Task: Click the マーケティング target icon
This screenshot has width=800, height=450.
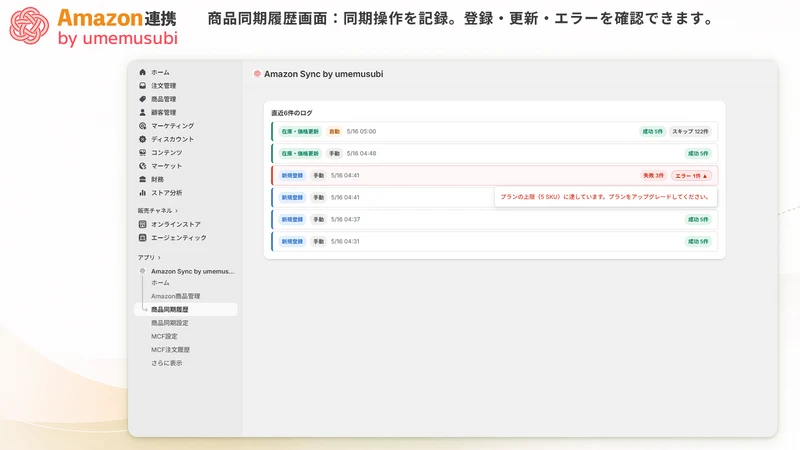Action: [x=142, y=126]
